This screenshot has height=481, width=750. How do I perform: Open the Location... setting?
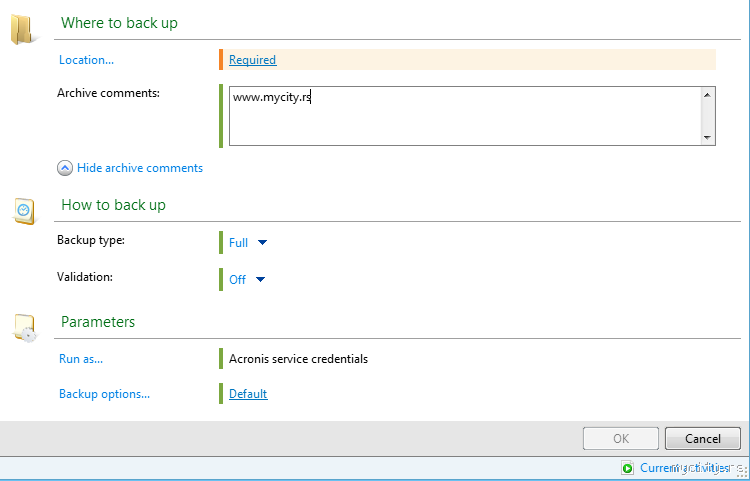tap(86, 60)
